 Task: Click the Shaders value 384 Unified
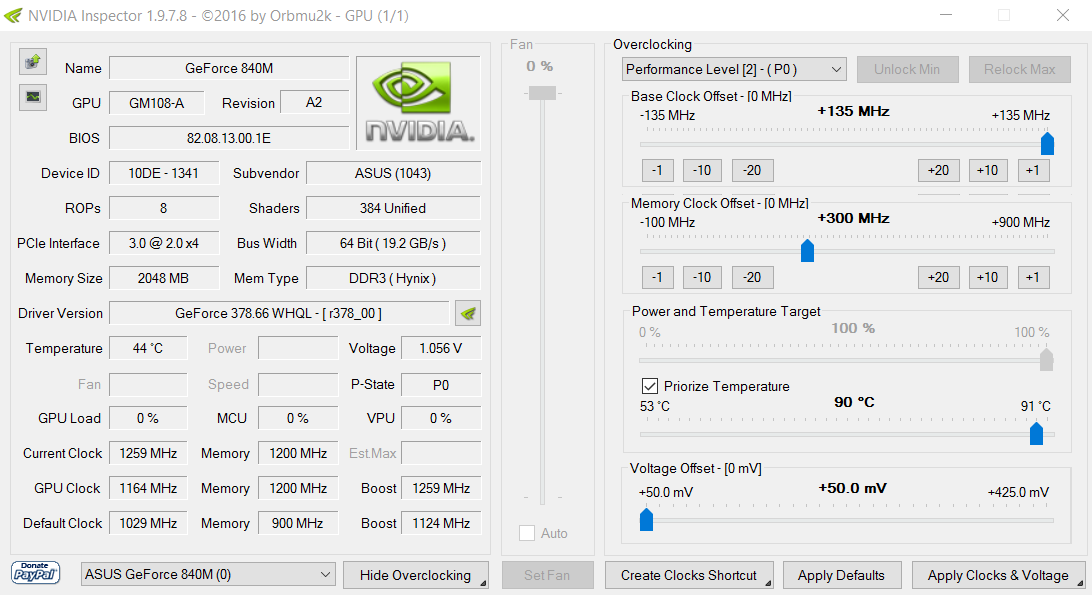393,208
